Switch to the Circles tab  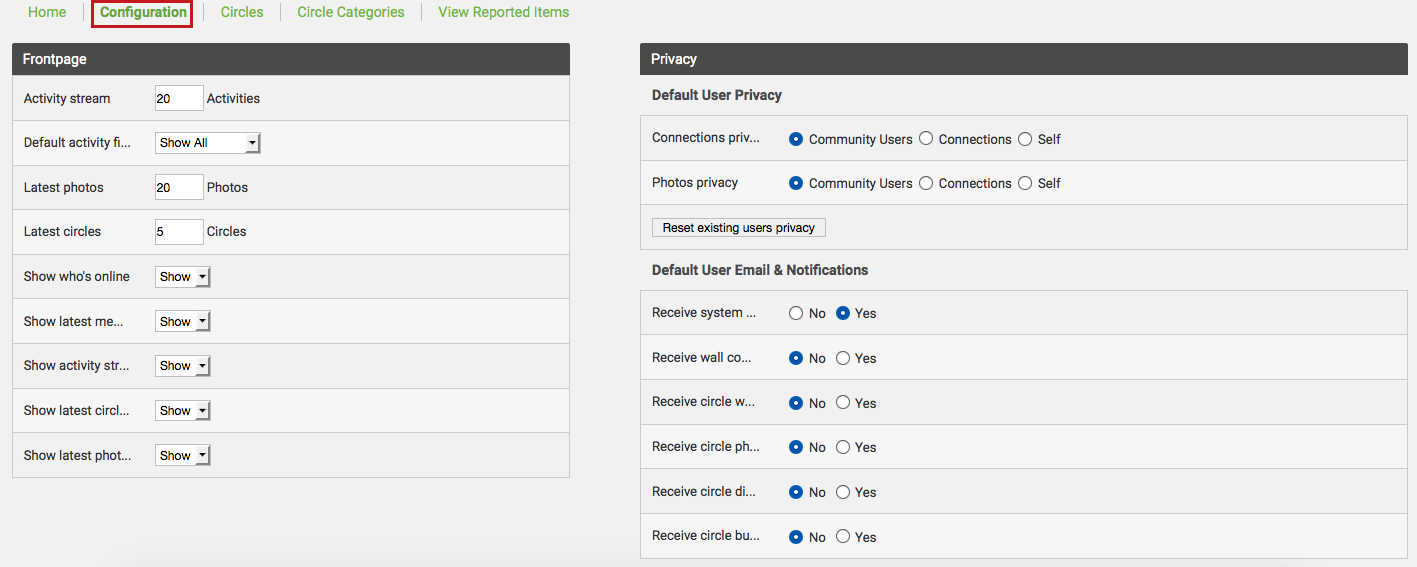pos(242,12)
